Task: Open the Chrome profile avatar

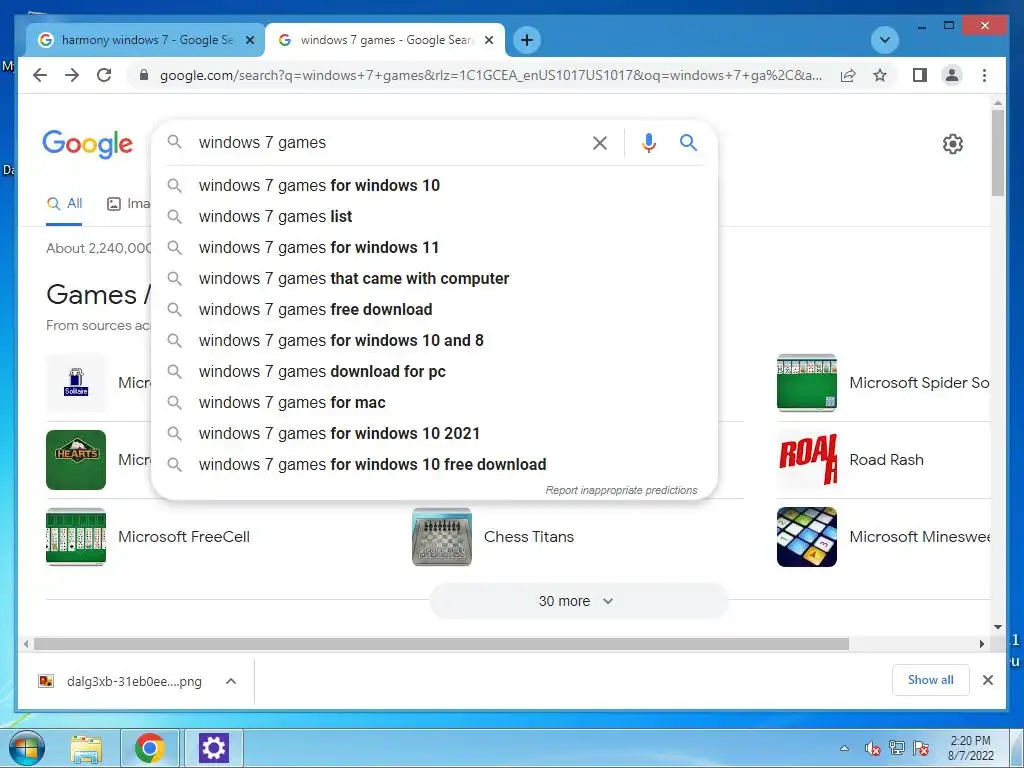Action: click(x=952, y=75)
